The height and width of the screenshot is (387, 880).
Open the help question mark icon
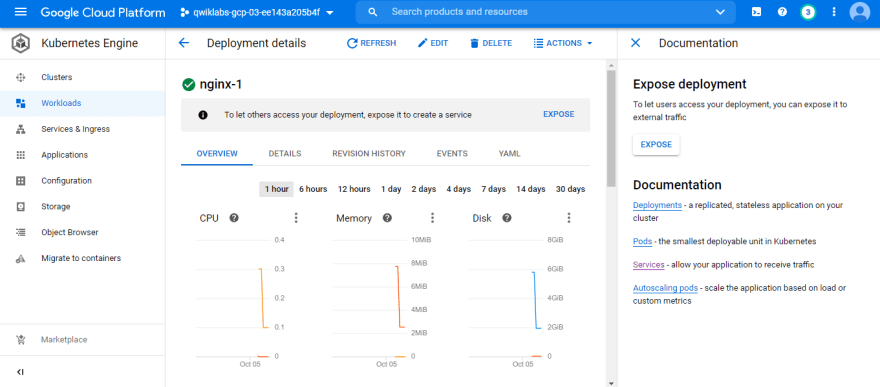click(782, 12)
